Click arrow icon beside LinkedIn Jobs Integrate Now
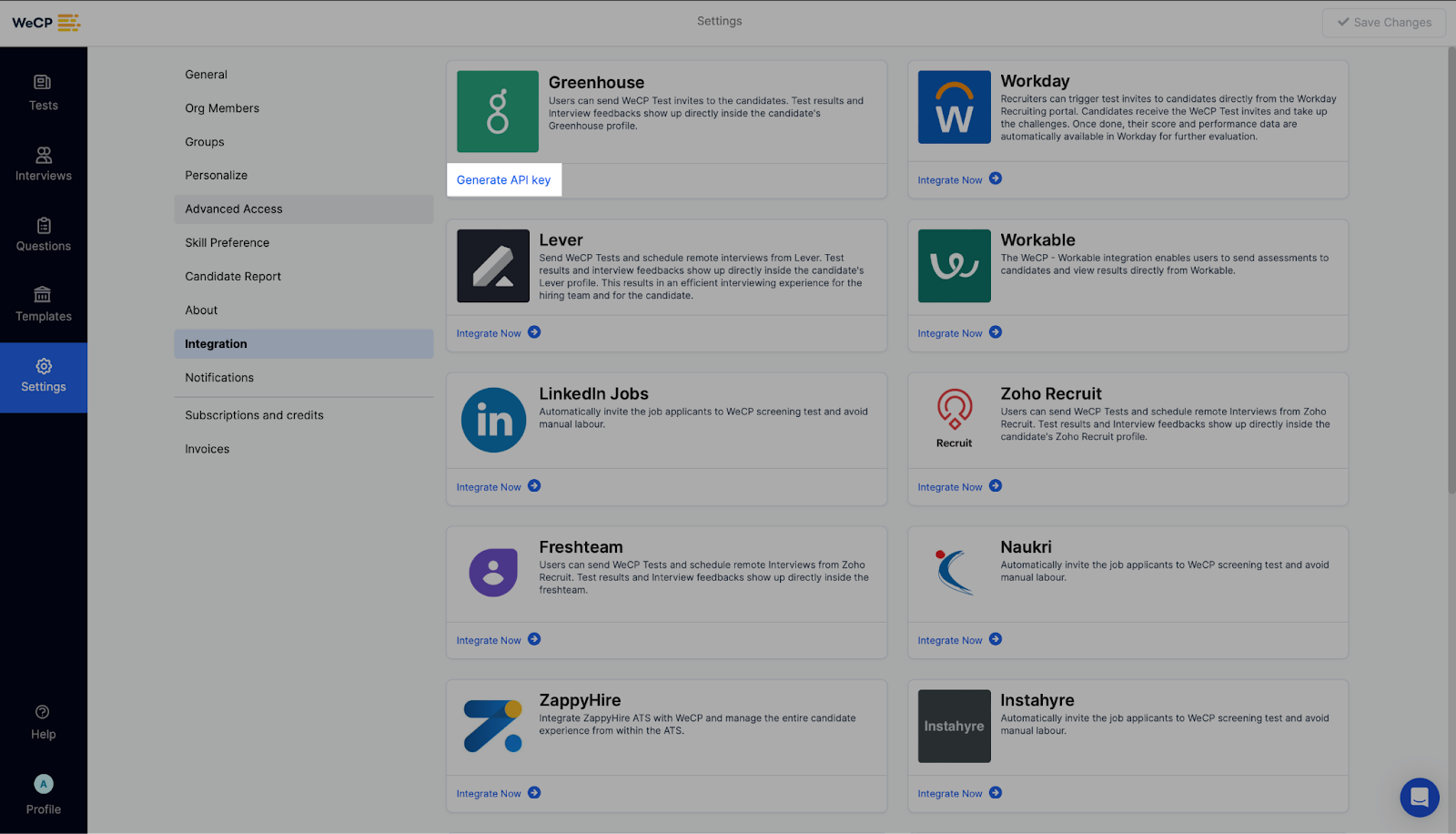This screenshot has height=834, width=1456. (534, 486)
